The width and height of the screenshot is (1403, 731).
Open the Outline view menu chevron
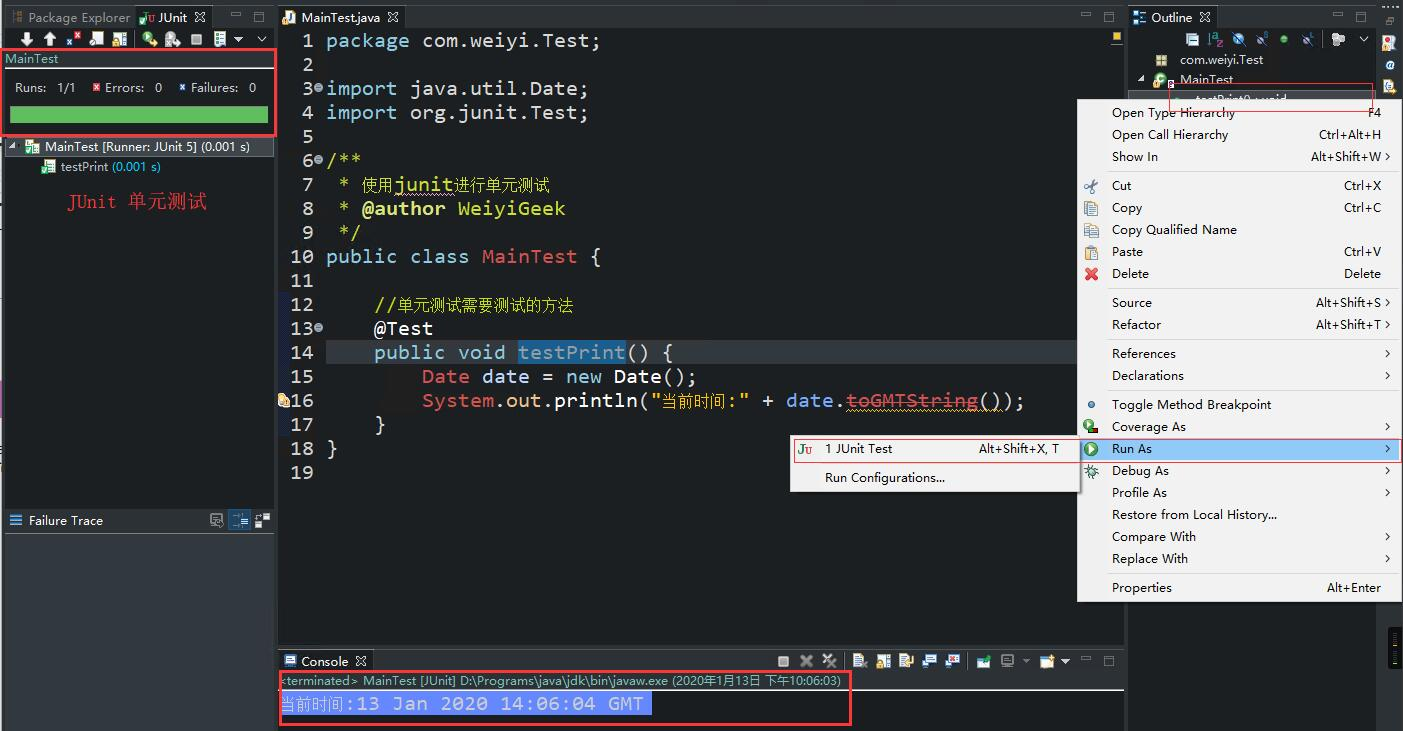click(1364, 39)
